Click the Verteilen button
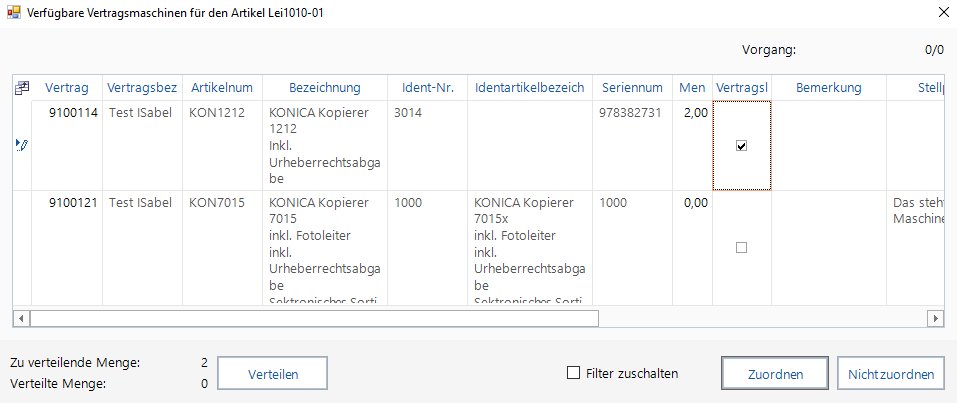This screenshot has height=403, width=957. [x=273, y=374]
